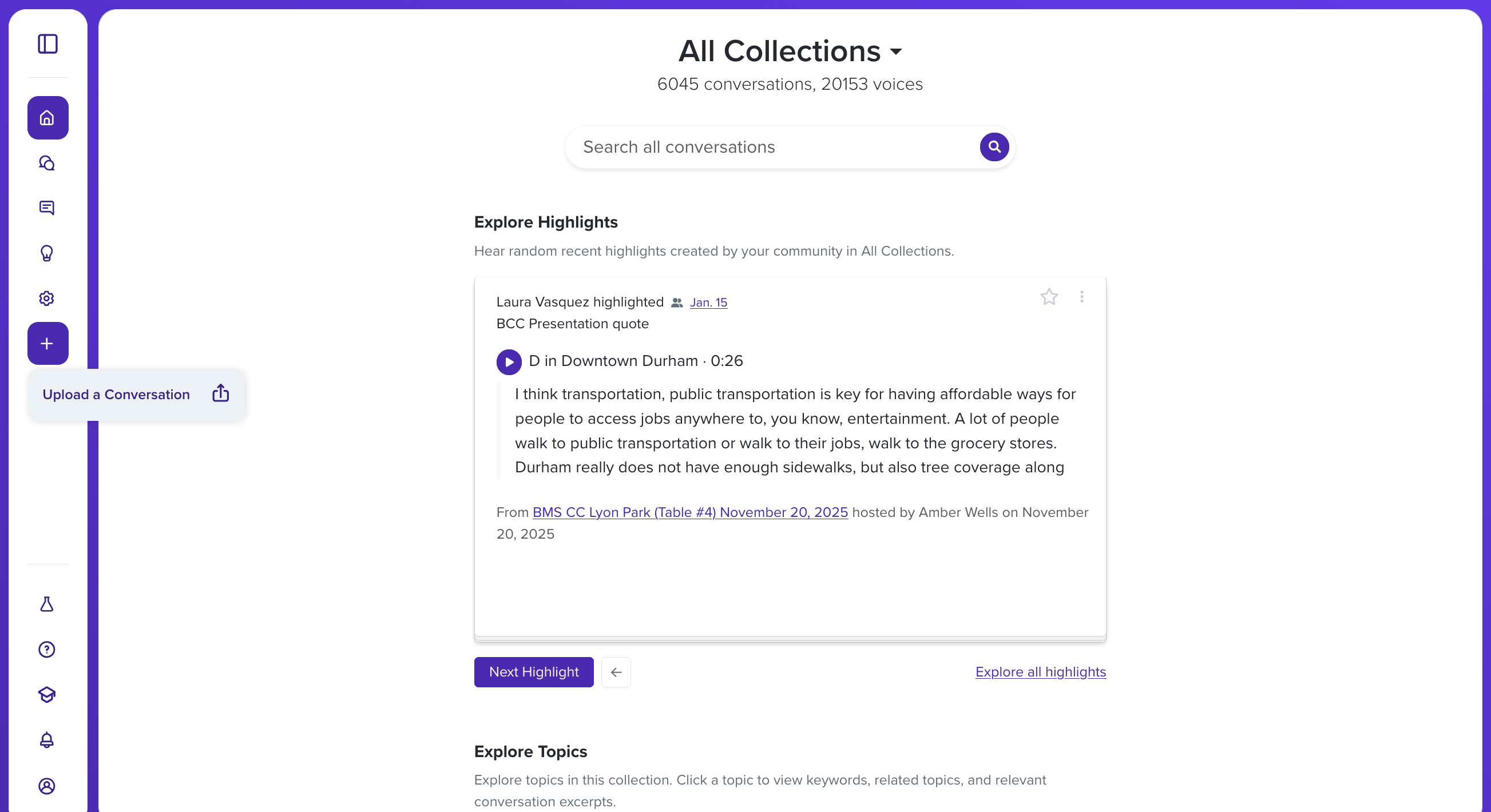
Task: Select the Home icon in the sidebar
Action: point(47,117)
